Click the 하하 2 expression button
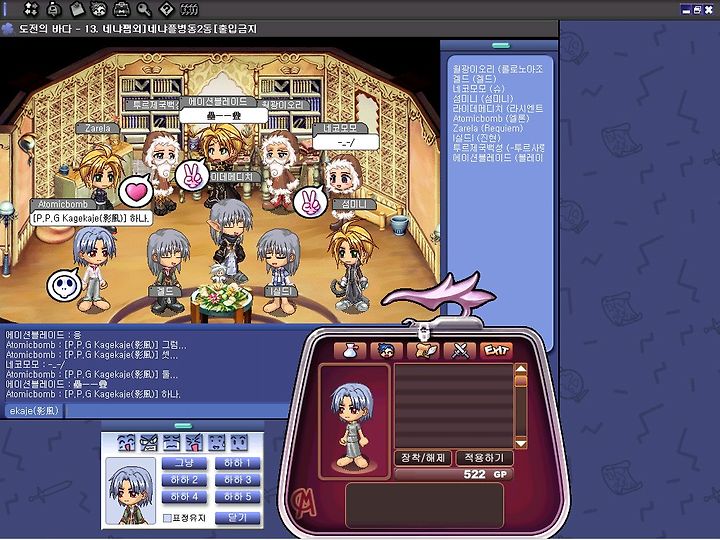 coord(184,480)
